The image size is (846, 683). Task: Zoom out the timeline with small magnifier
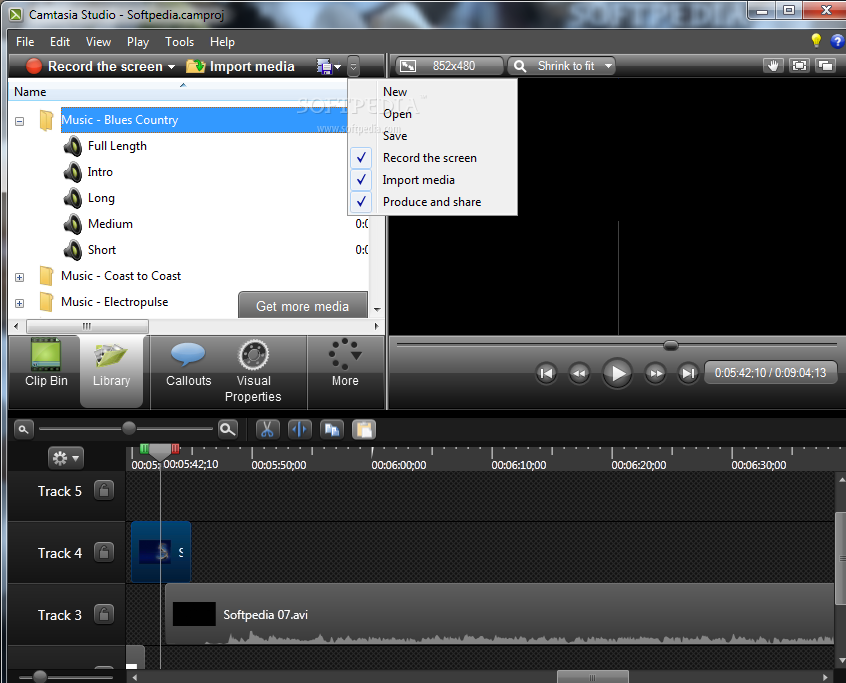(23, 429)
